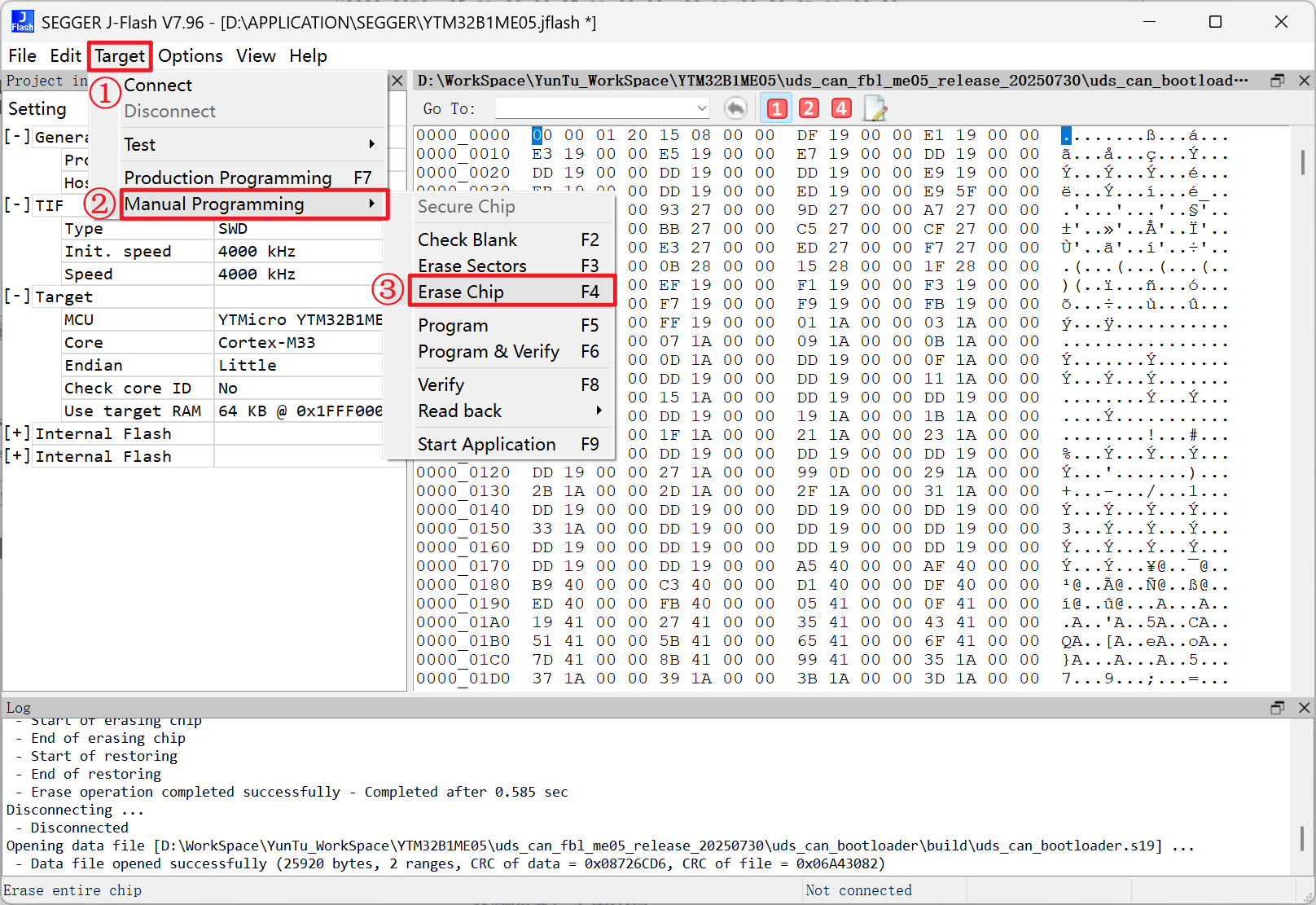The height and width of the screenshot is (905, 1316).
Task: Click the Log panel title
Action: point(19,708)
